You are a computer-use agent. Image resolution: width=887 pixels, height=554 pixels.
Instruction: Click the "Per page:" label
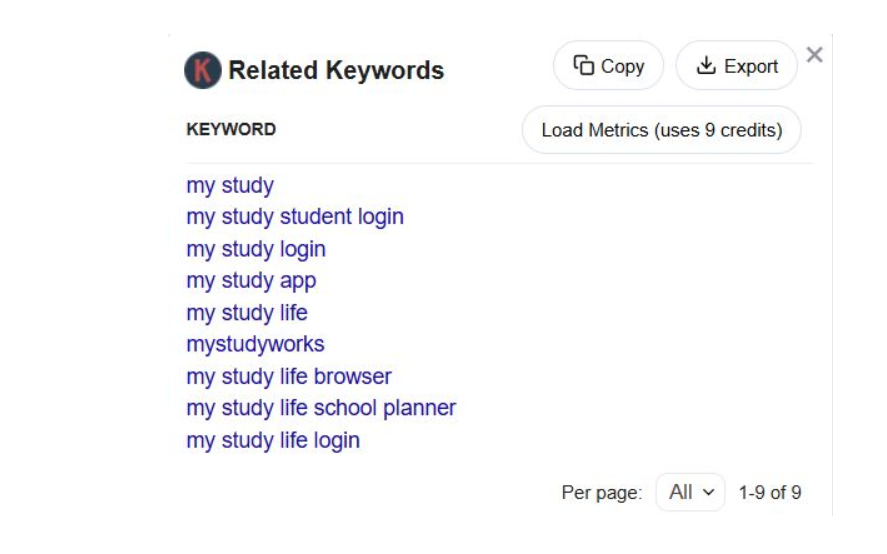602,493
